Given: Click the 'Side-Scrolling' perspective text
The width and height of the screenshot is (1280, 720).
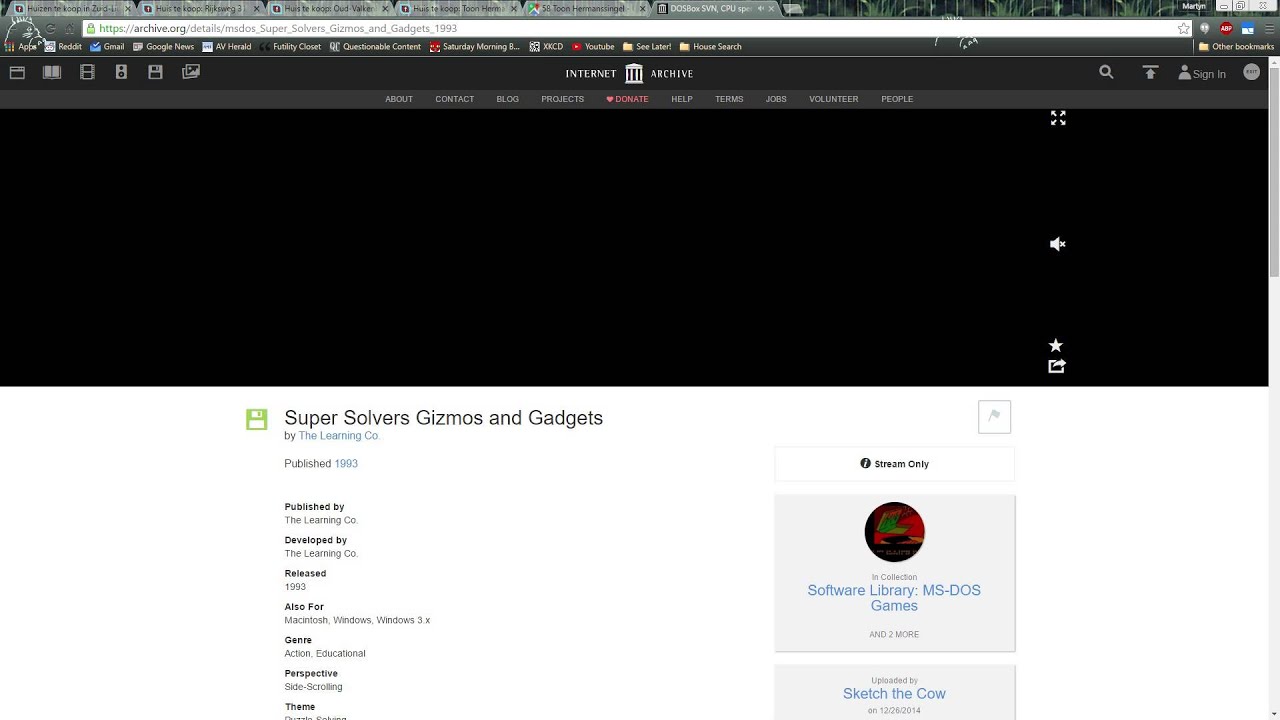Looking at the screenshot, I should pyautogui.click(x=313, y=687).
